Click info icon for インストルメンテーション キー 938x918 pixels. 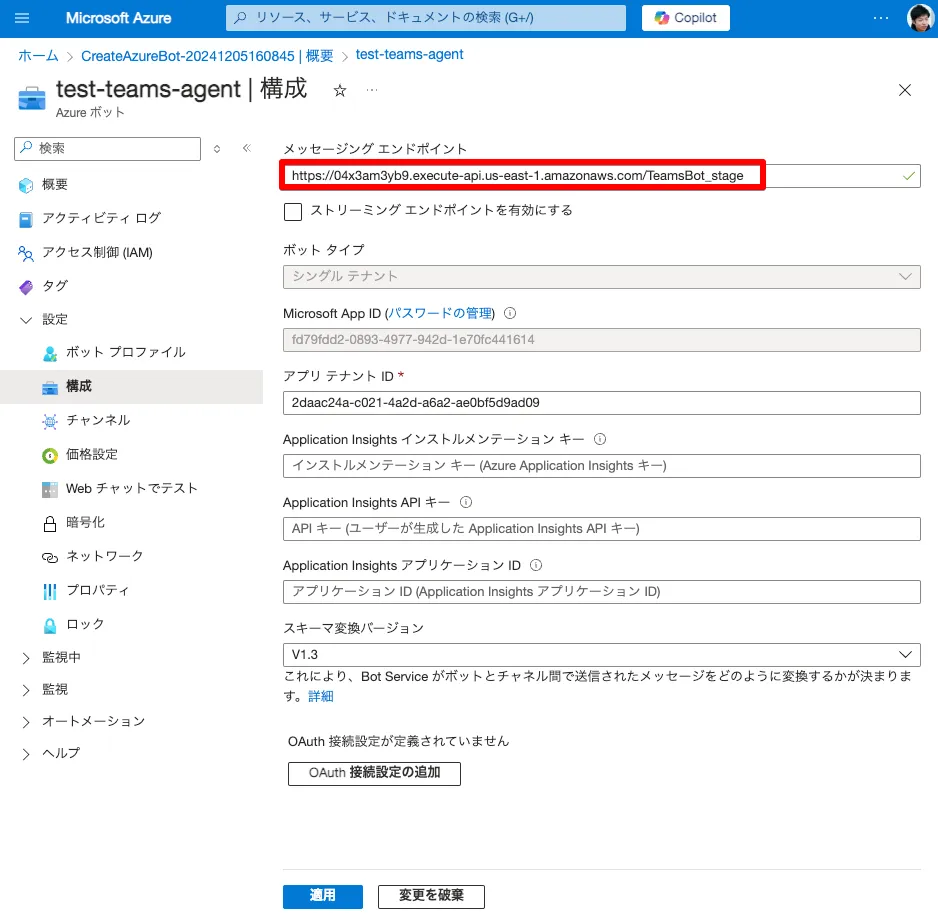pyautogui.click(x=600, y=439)
